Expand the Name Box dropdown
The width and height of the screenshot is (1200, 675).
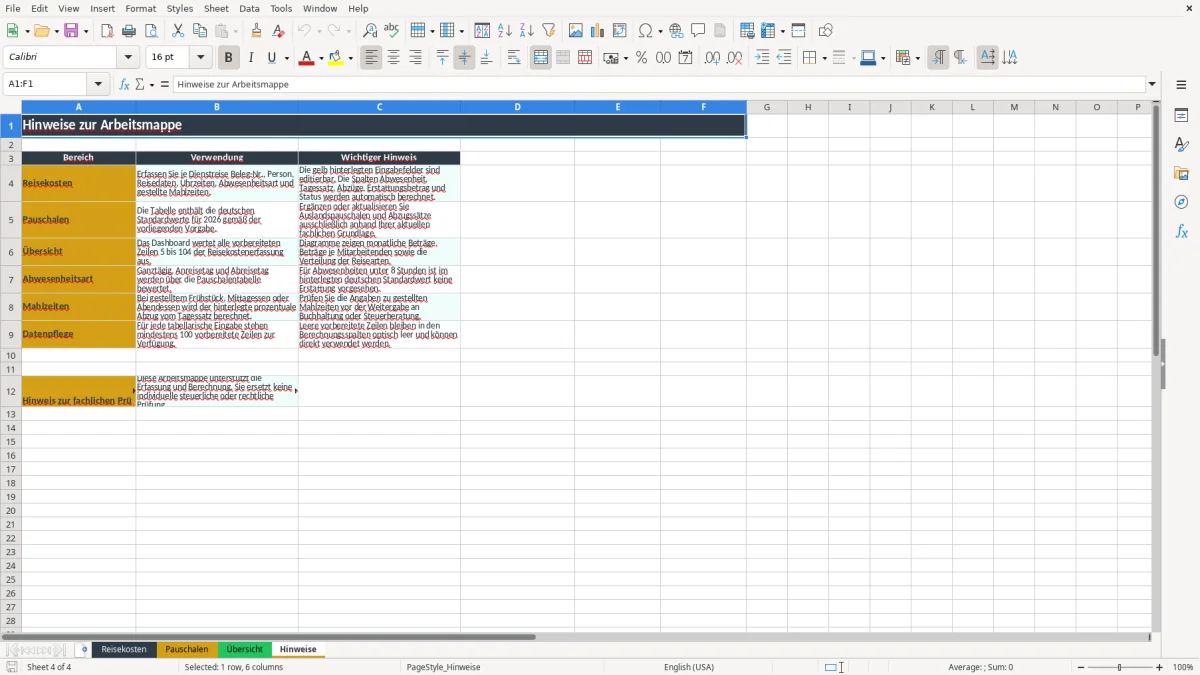point(99,85)
